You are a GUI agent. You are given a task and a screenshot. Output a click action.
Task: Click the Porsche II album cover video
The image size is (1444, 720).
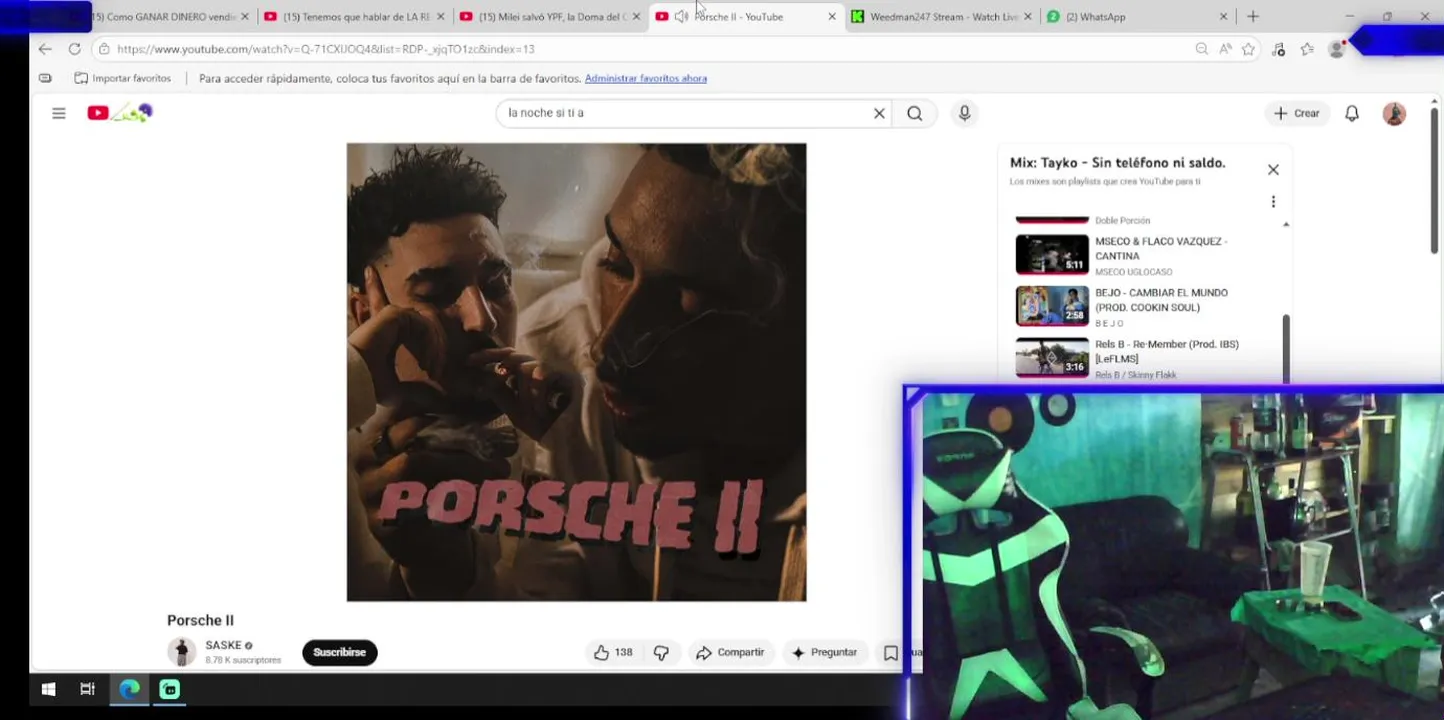[x=576, y=372]
